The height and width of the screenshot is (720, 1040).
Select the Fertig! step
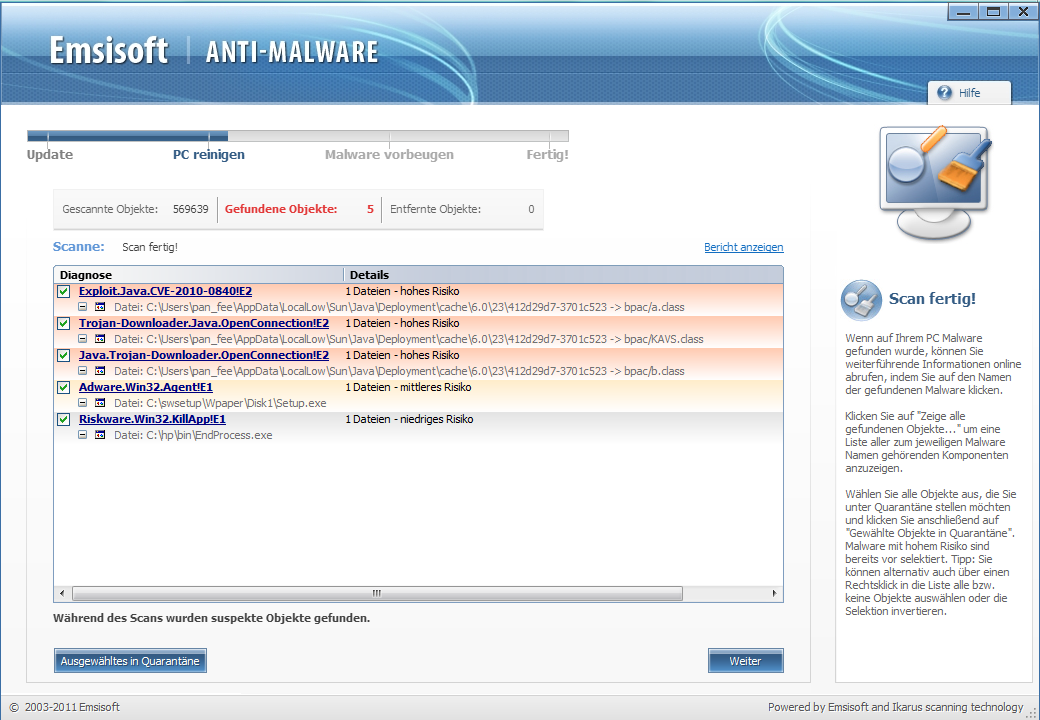tap(547, 154)
